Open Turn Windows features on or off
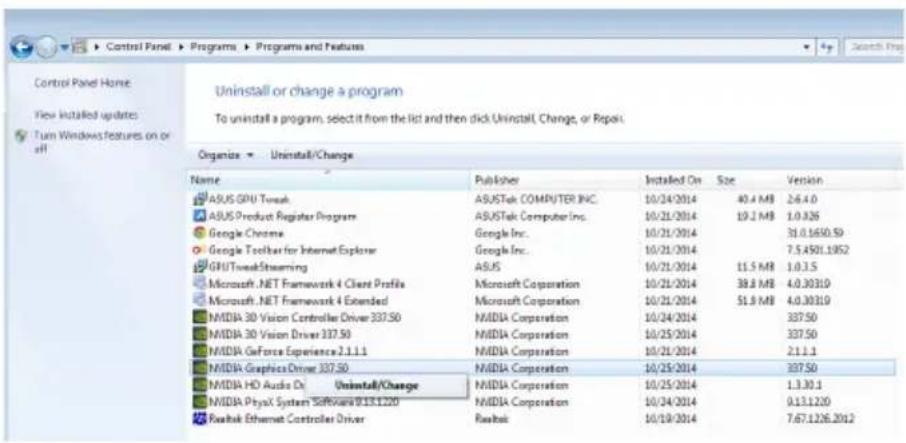Viewport: 906px width, 443px height. click(102, 142)
